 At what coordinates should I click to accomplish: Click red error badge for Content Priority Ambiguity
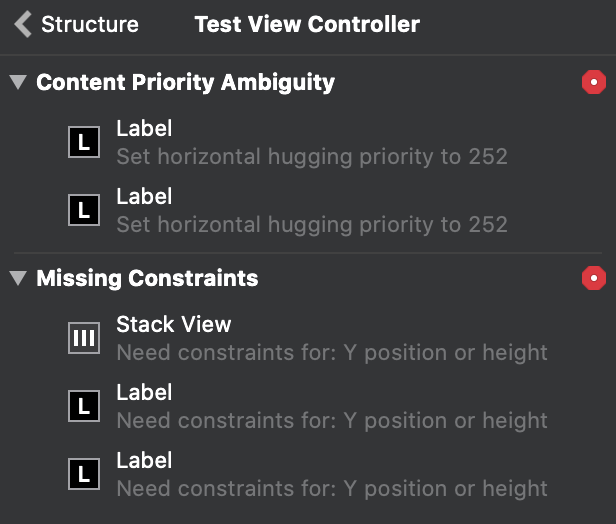(594, 82)
